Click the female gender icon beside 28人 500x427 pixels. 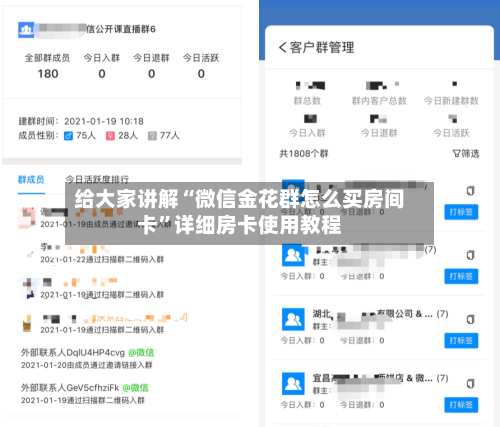point(110,136)
